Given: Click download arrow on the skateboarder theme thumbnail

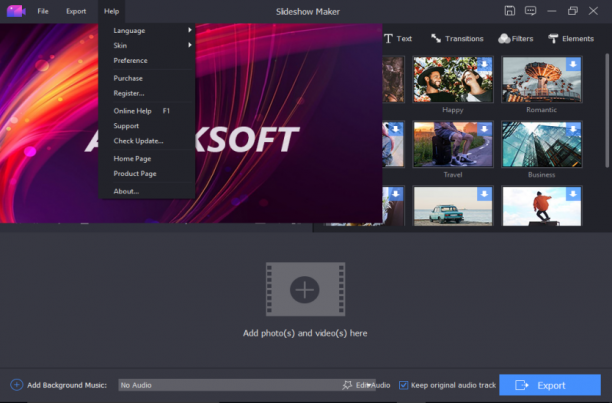Looking at the screenshot, I should 573,194.
